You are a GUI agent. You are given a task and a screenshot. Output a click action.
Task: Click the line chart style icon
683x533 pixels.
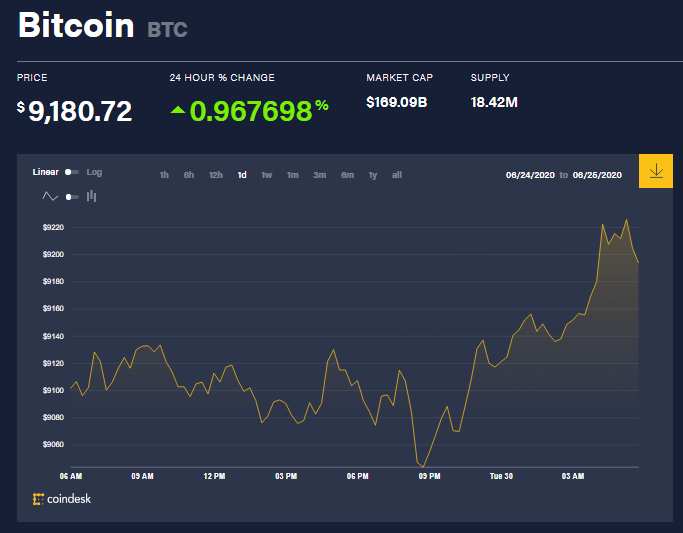click(x=50, y=196)
